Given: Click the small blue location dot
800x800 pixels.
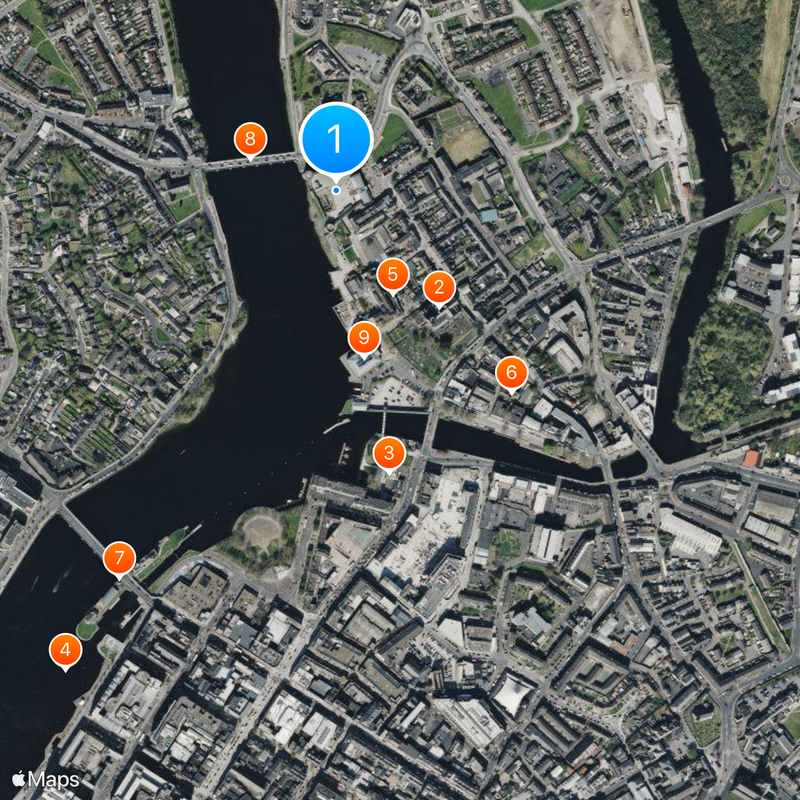Looking at the screenshot, I should pos(336,190).
